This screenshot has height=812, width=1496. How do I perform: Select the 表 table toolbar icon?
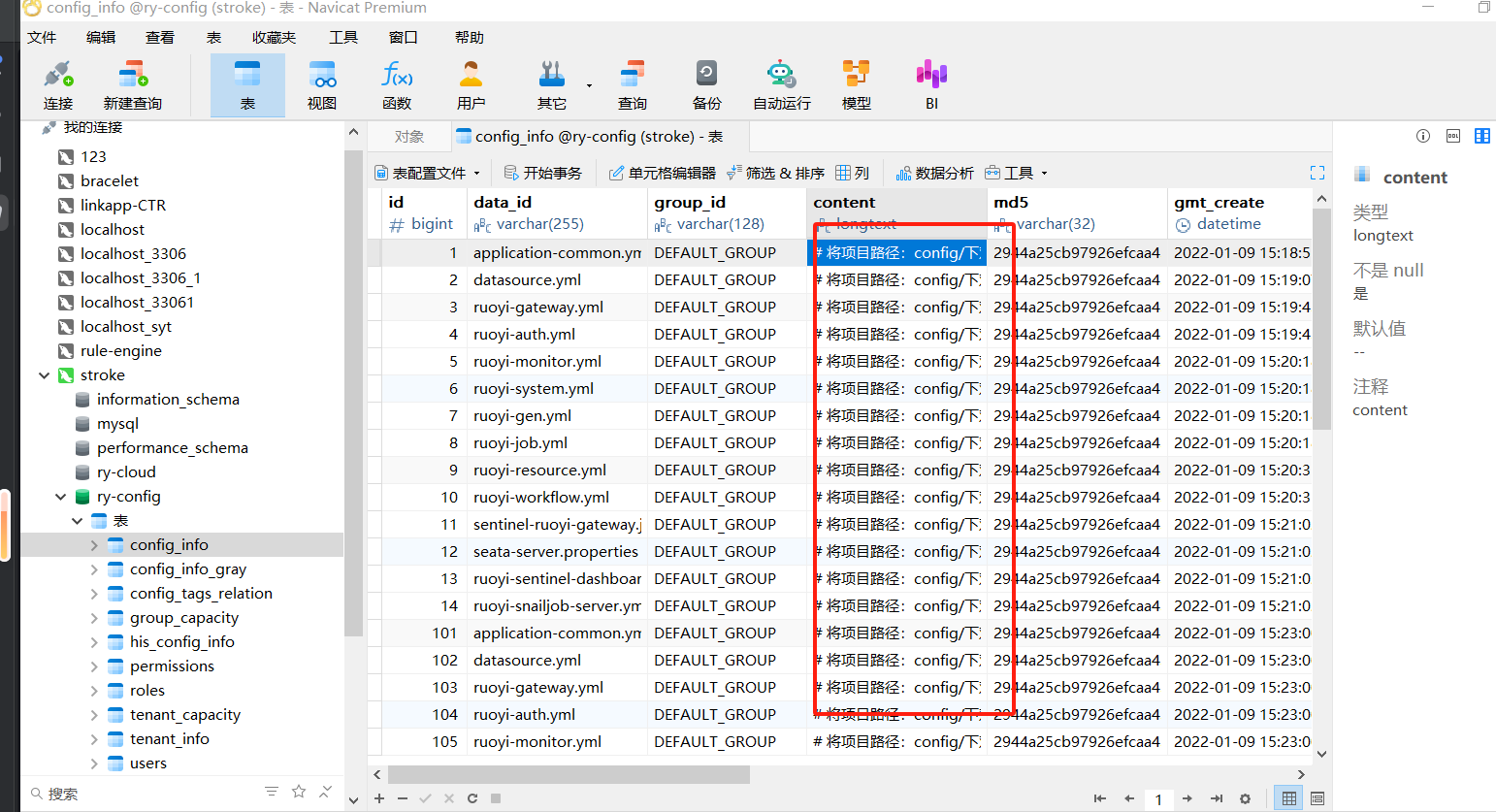pyautogui.click(x=247, y=85)
